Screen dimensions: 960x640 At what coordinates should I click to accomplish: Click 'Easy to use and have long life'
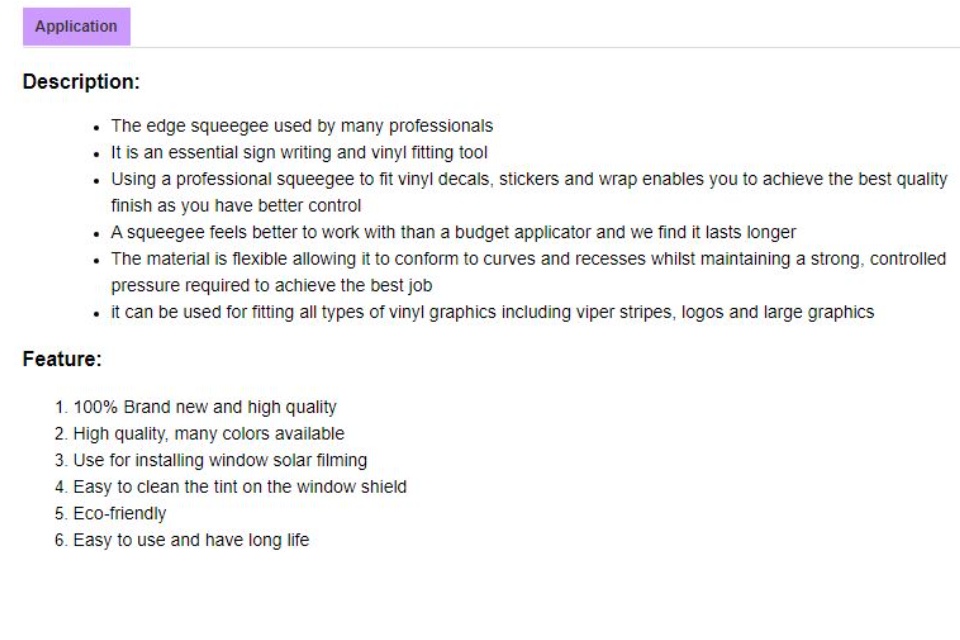point(191,540)
